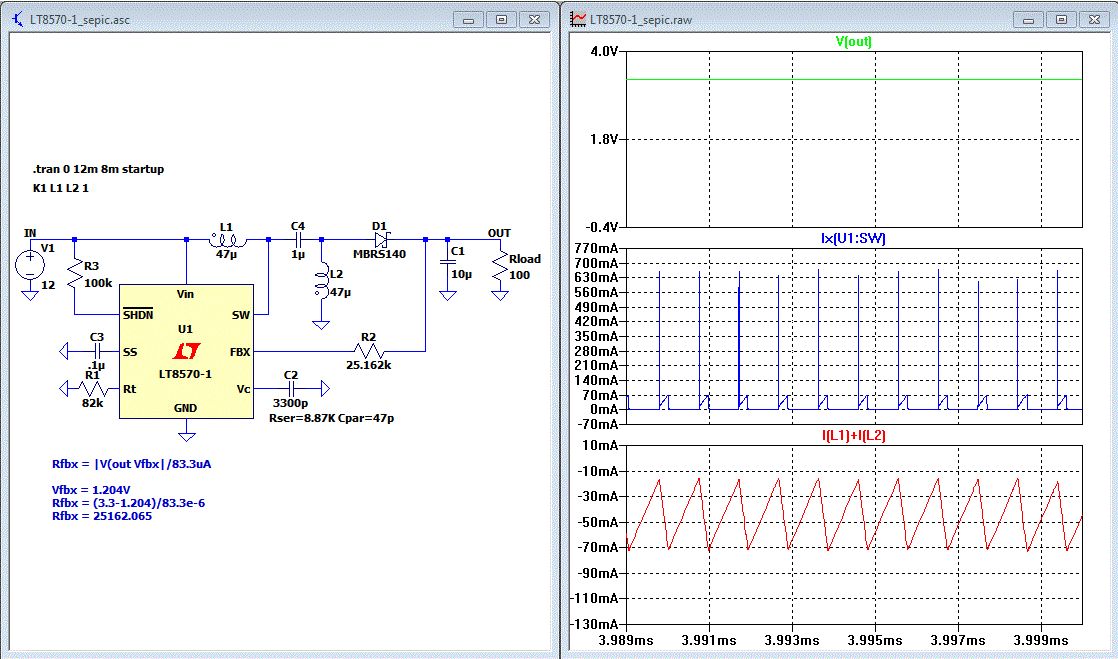Select the R2 feedback resistor symbol
1118x659 pixels.
coord(368,351)
